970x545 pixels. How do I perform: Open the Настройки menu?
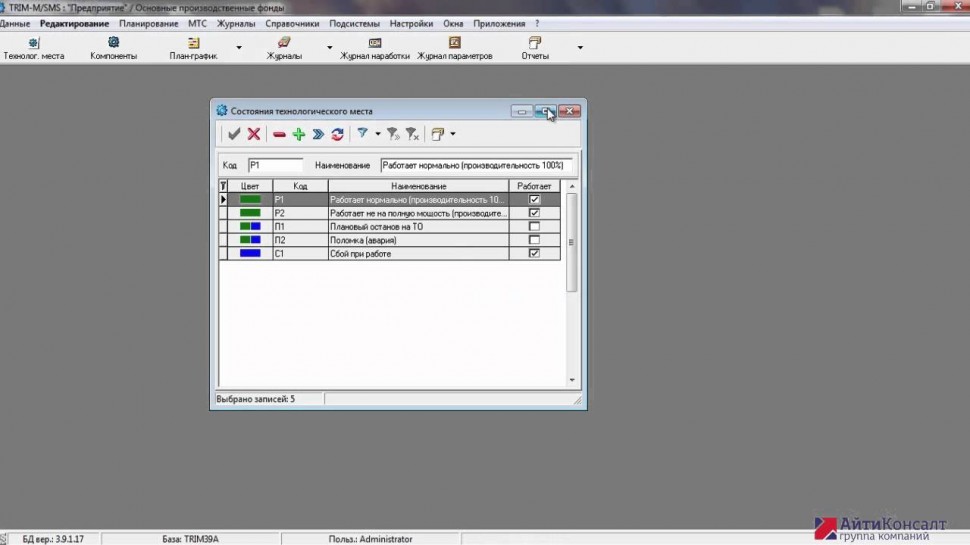click(x=412, y=23)
